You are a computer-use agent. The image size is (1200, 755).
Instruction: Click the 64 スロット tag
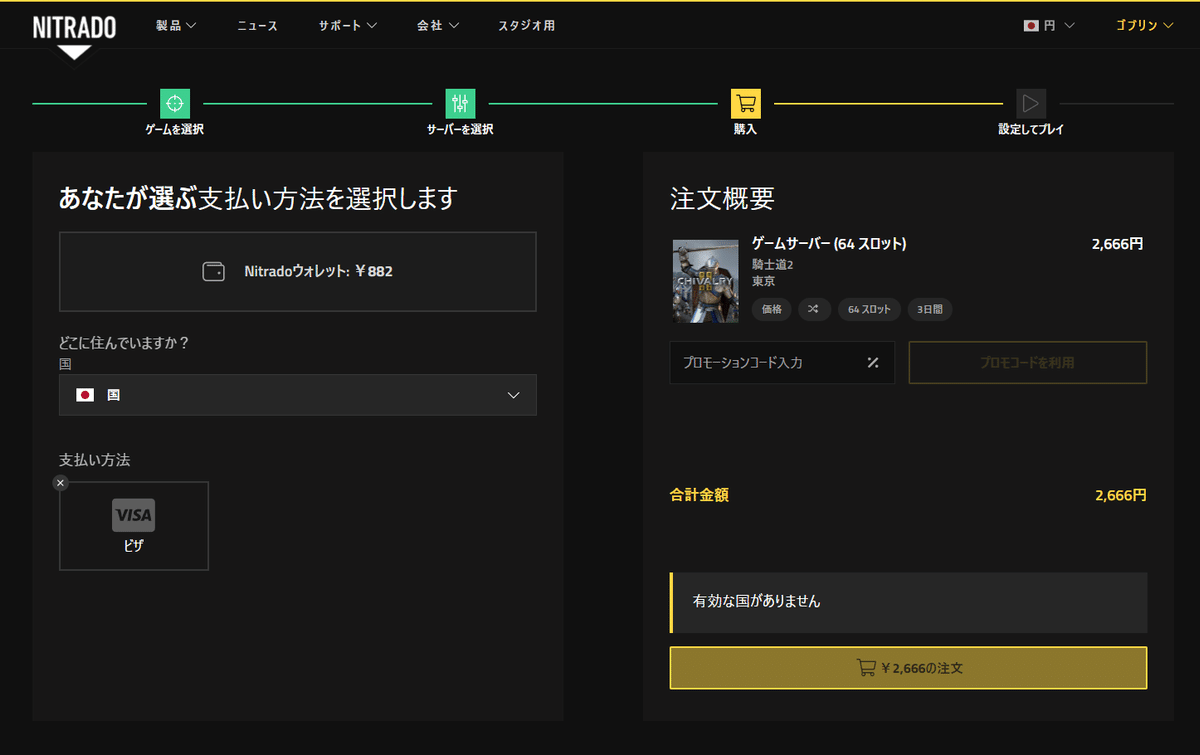[869, 309]
